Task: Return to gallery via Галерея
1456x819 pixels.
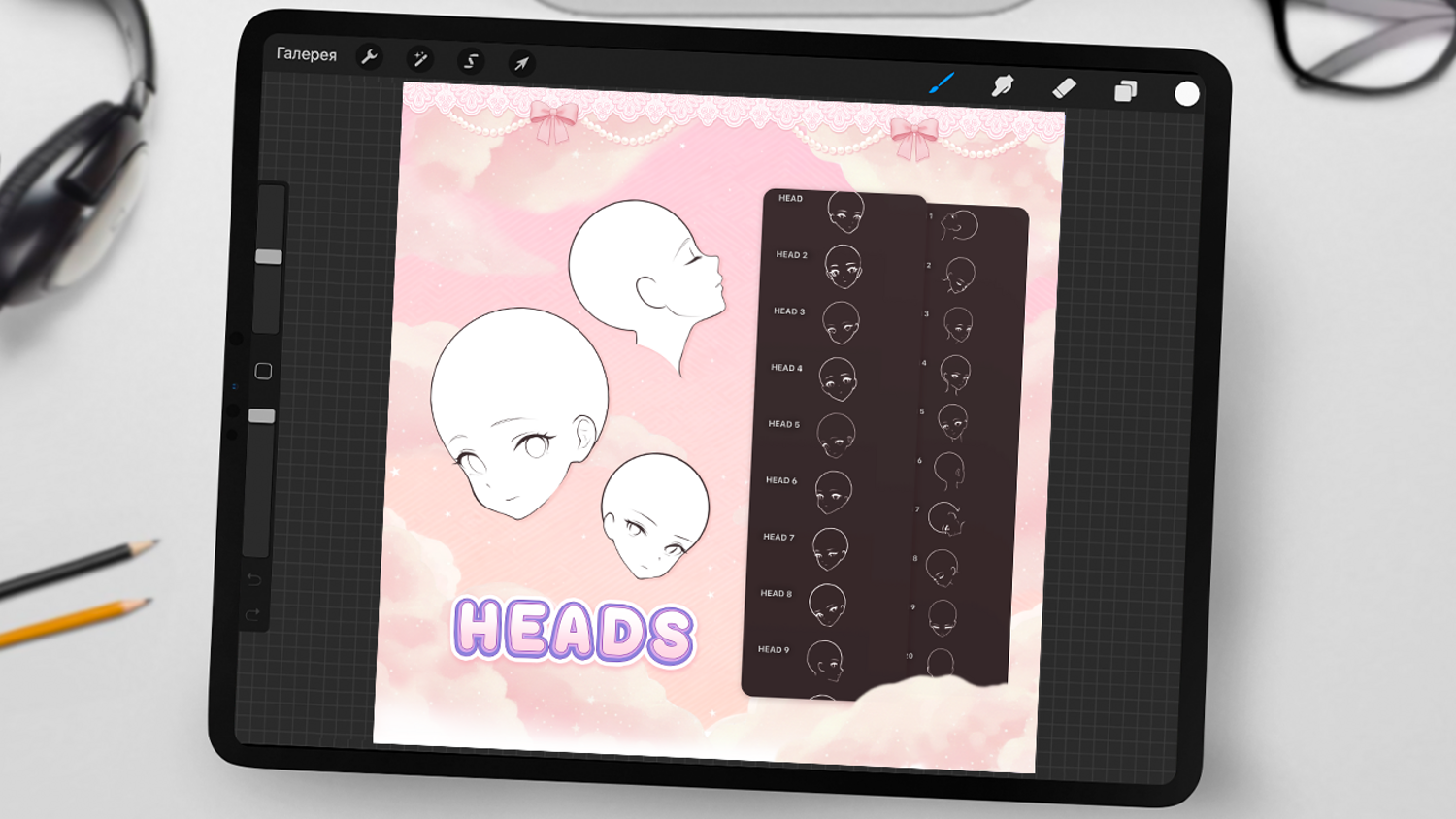Action: [307, 54]
